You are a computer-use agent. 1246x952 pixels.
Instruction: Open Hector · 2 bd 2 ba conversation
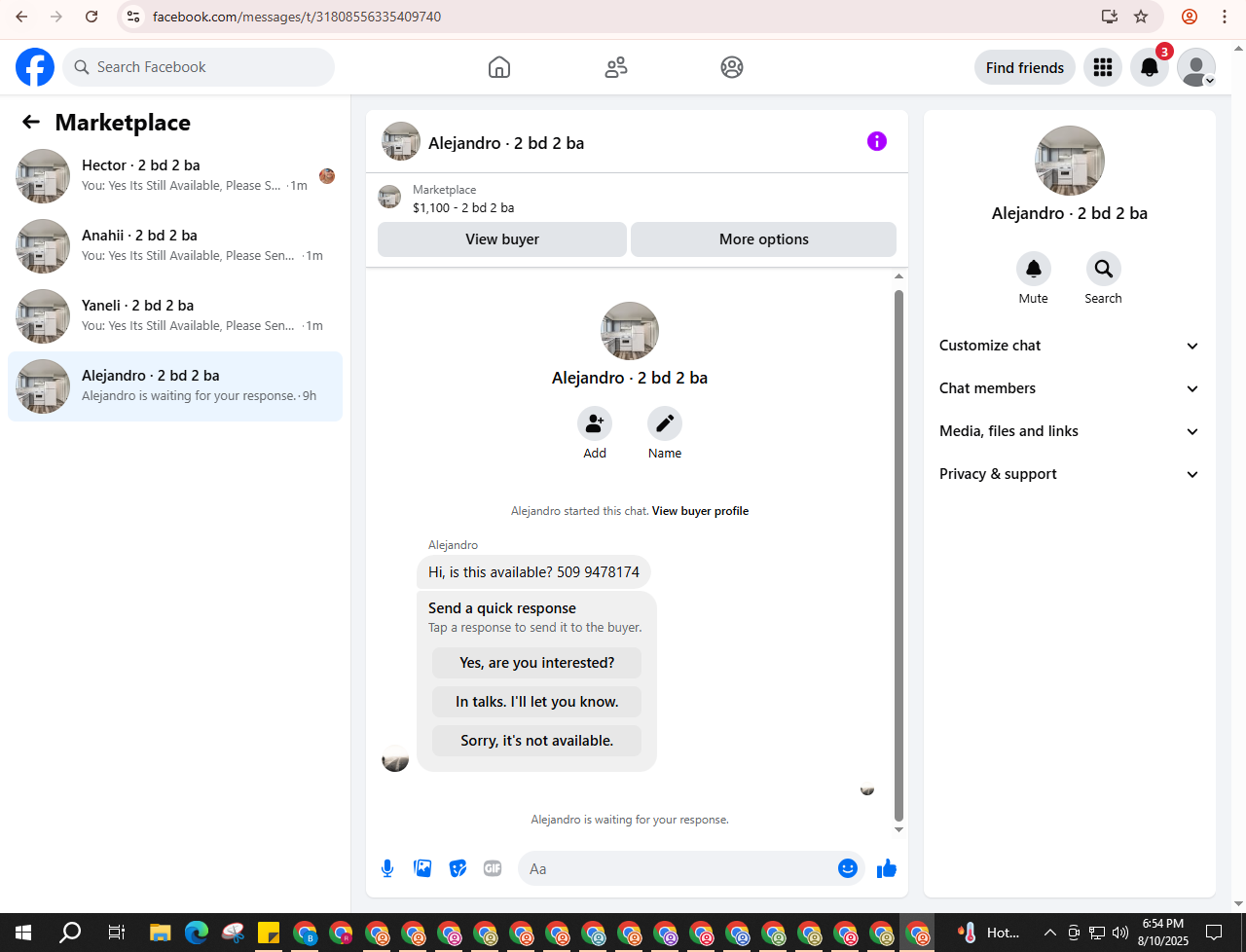click(175, 176)
